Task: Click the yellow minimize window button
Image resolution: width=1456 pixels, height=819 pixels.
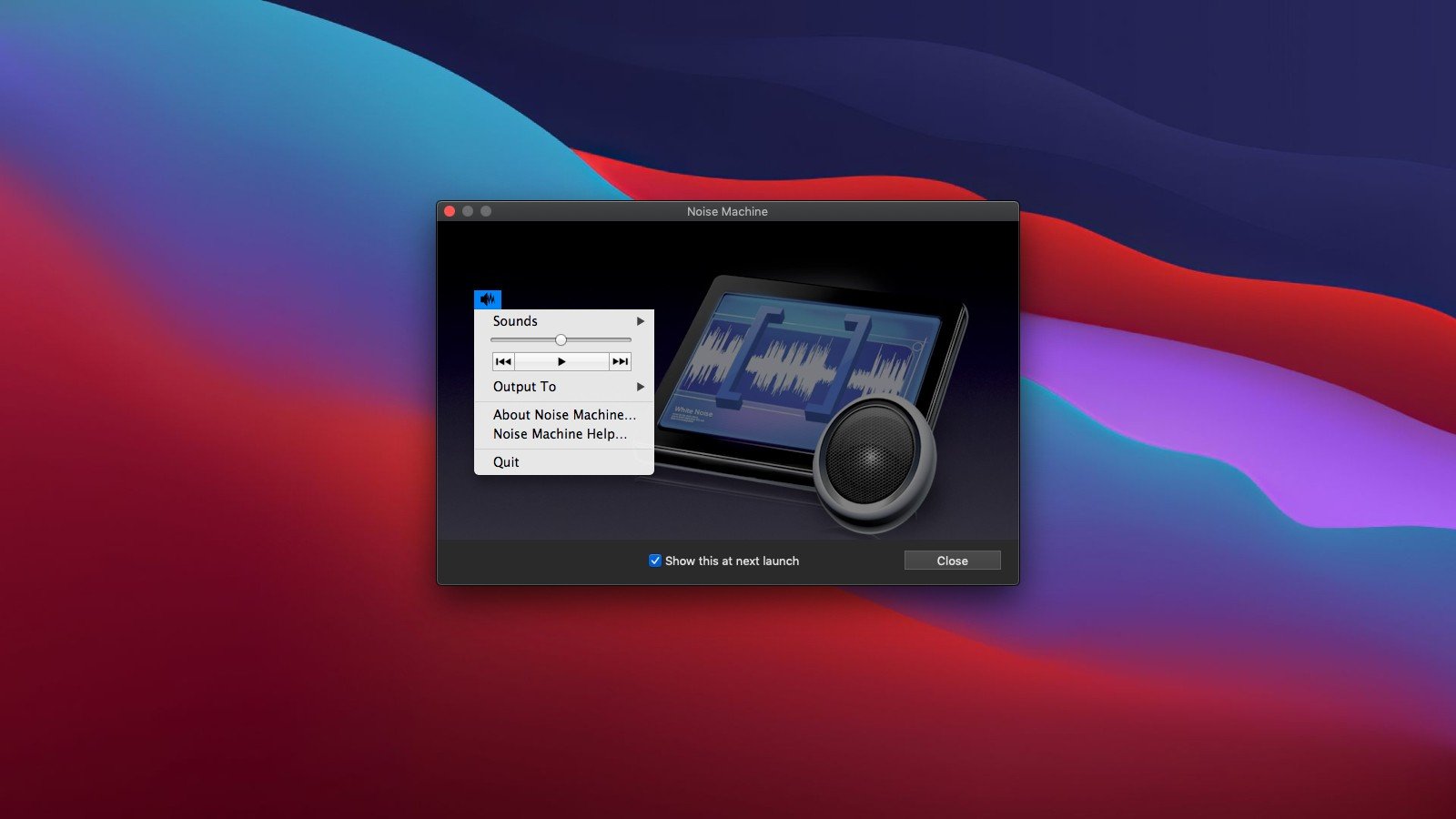Action: tap(468, 211)
